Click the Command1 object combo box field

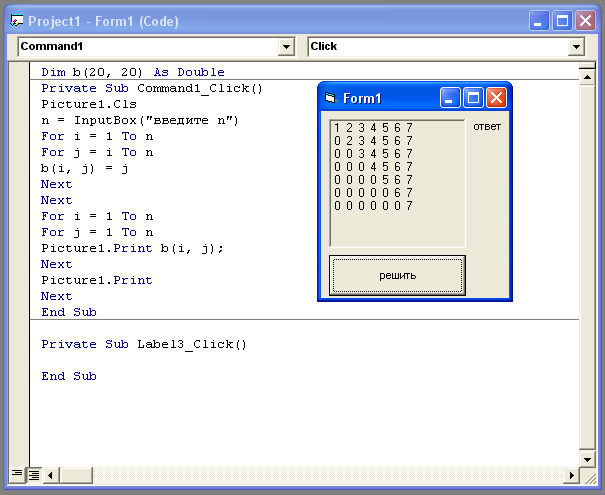(156, 47)
